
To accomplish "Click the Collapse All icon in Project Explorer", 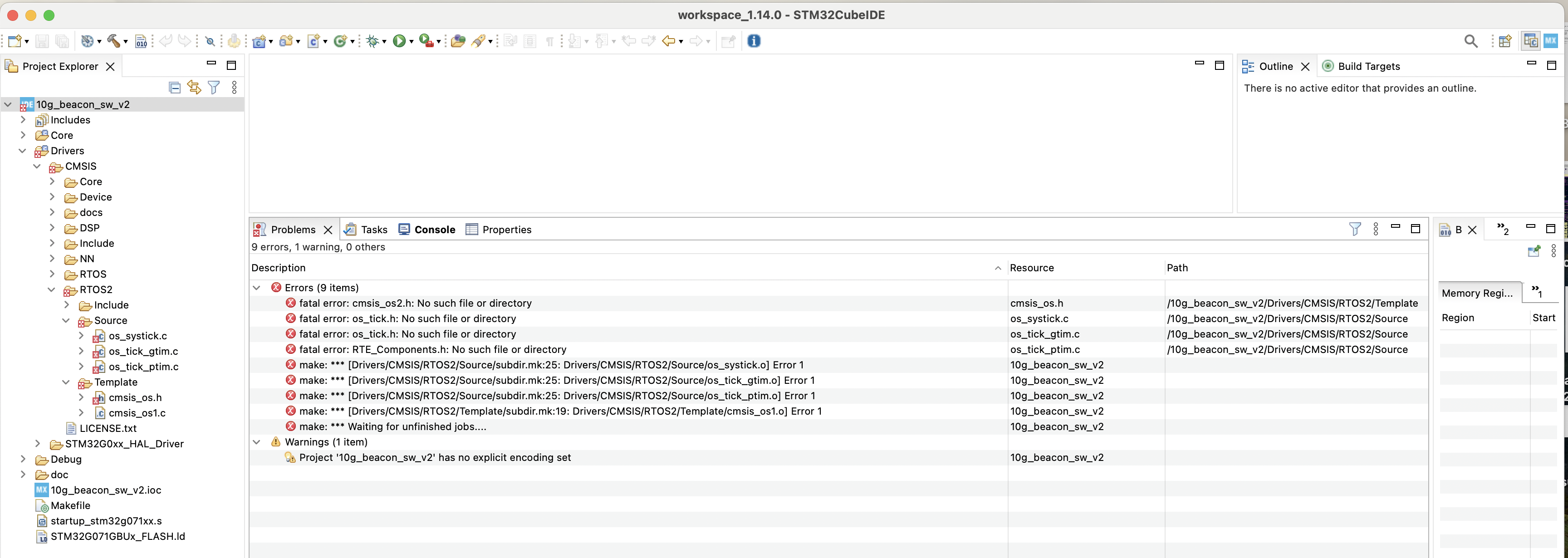I will pyautogui.click(x=174, y=87).
